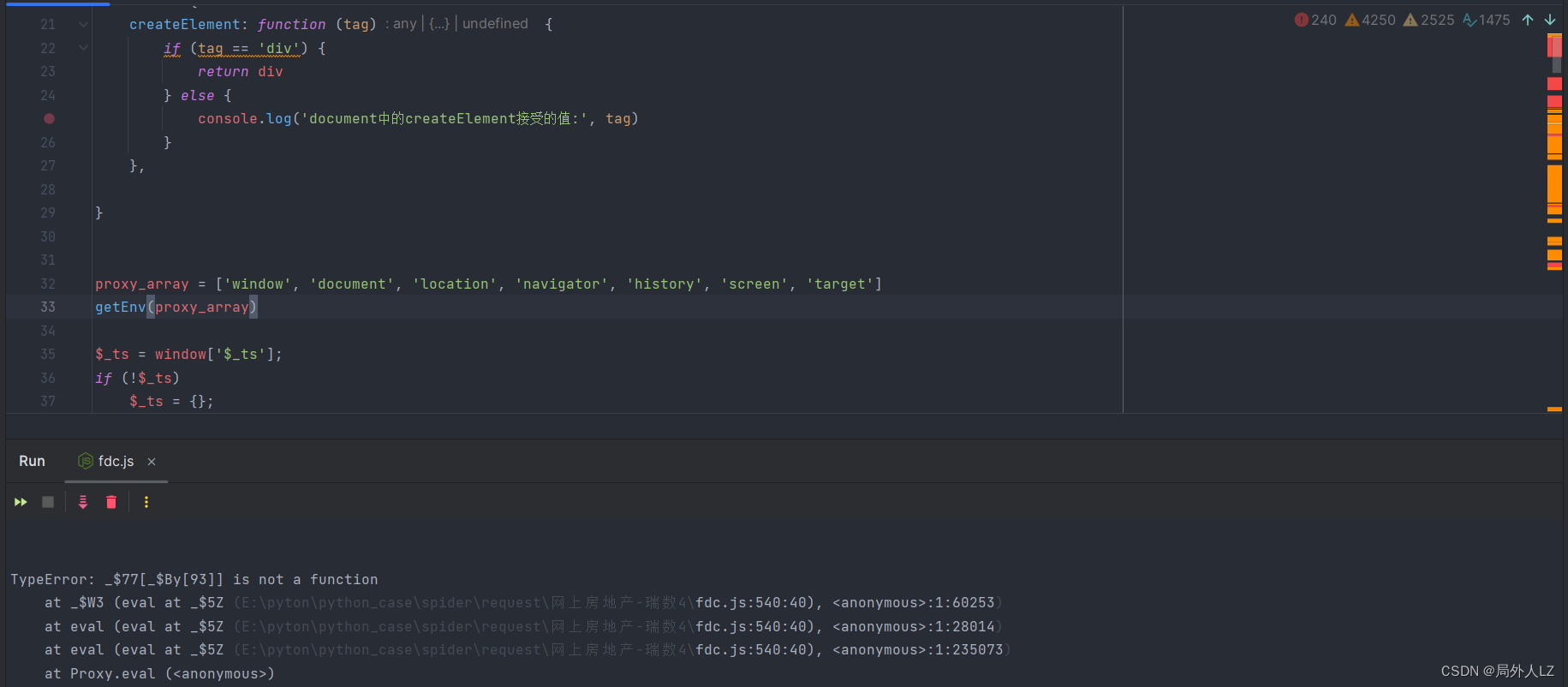
Task: Toggle breakpoint on the console.log line
Action: tap(49, 119)
